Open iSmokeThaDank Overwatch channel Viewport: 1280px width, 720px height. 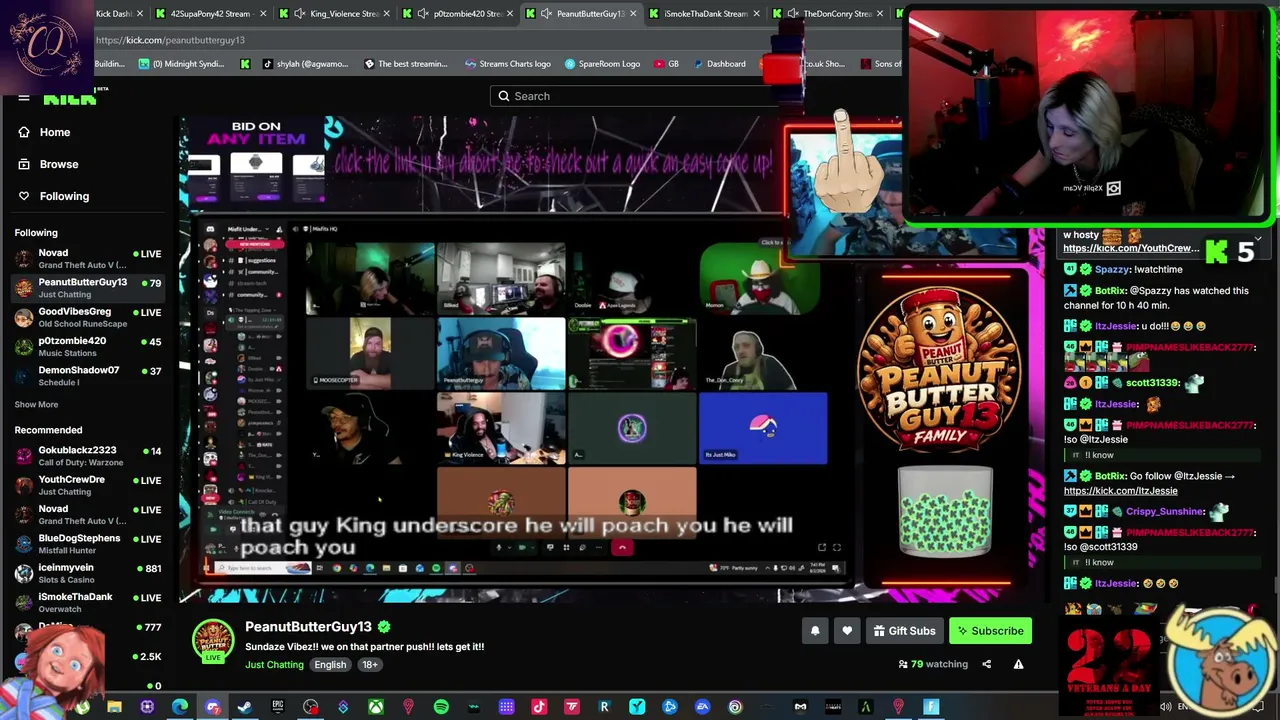[x=88, y=602]
